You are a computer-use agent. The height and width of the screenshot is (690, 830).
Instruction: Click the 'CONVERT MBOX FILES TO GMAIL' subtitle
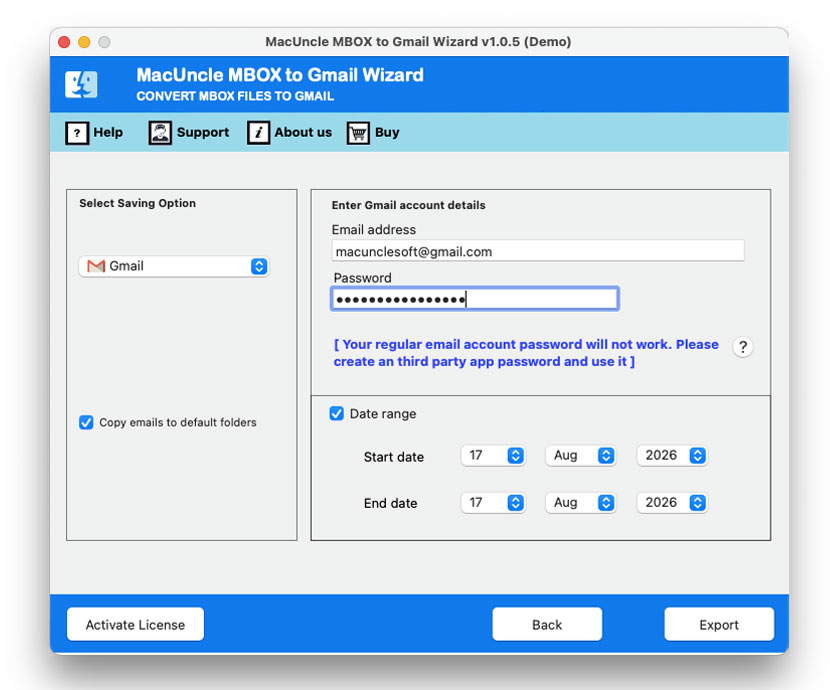pyautogui.click(x=235, y=96)
